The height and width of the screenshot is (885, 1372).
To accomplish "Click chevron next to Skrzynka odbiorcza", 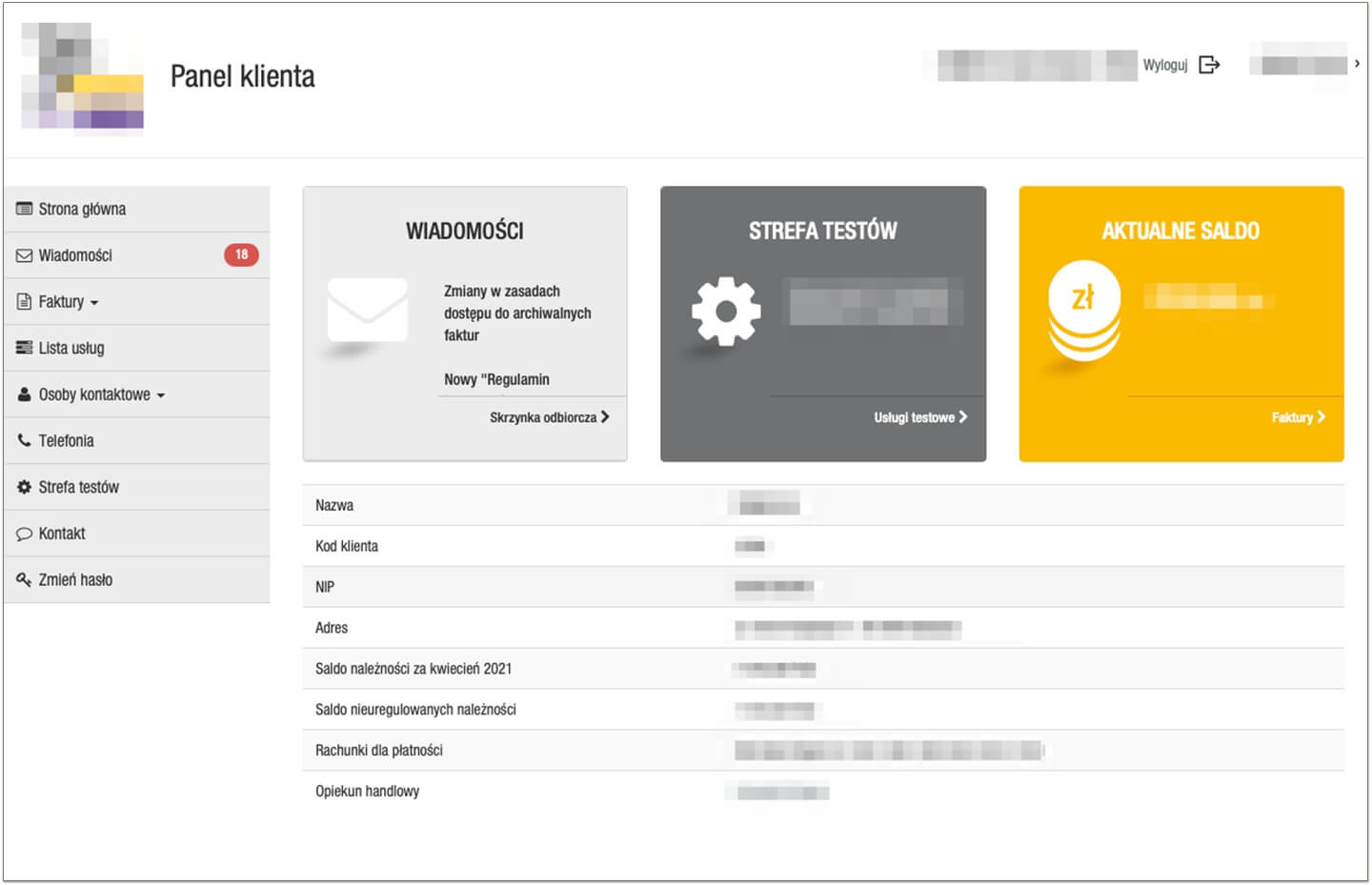I will 605,417.
